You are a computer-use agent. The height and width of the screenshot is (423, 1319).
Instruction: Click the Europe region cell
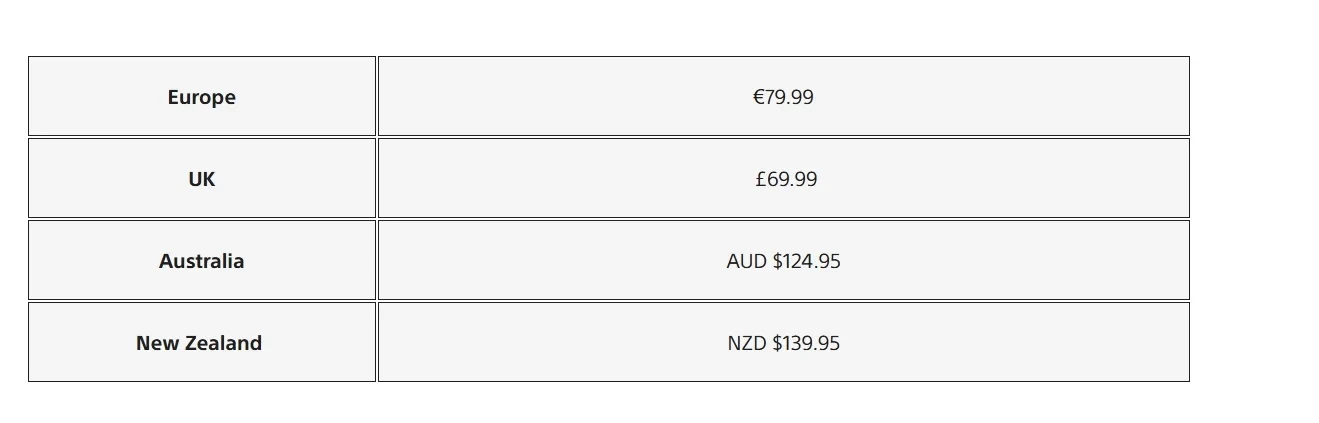201,97
